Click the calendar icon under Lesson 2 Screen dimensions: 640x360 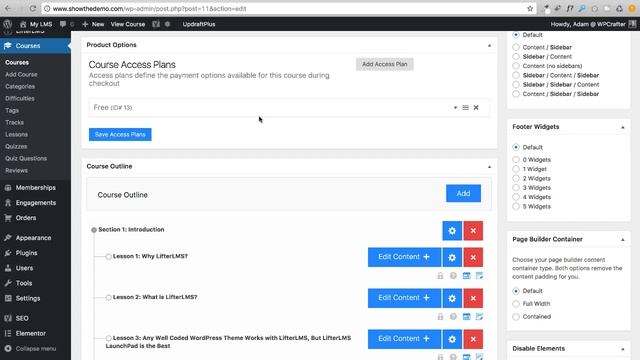(466, 317)
